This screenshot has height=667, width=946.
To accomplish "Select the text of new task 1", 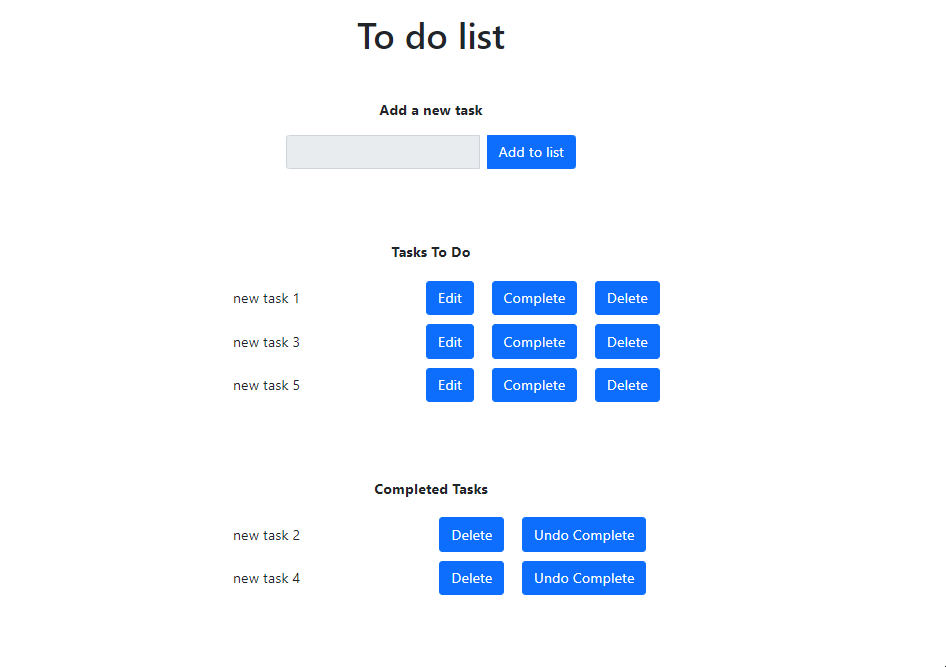I will click(266, 297).
